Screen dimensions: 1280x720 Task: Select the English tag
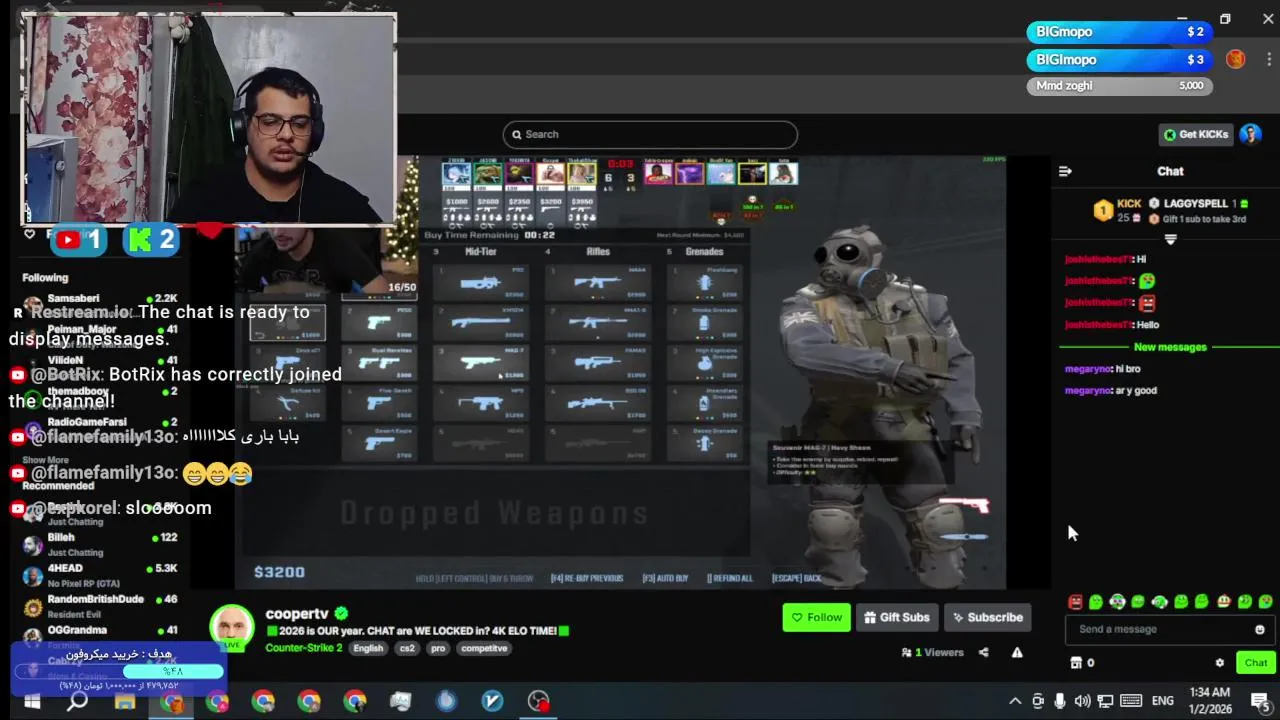[x=368, y=648]
